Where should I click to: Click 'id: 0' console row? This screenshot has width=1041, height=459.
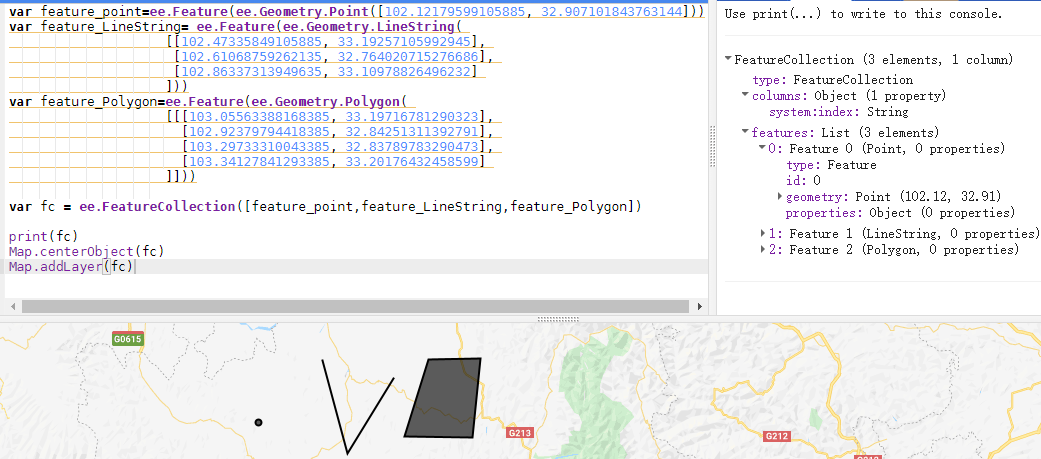pyautogui.click(x=803, y=181)
